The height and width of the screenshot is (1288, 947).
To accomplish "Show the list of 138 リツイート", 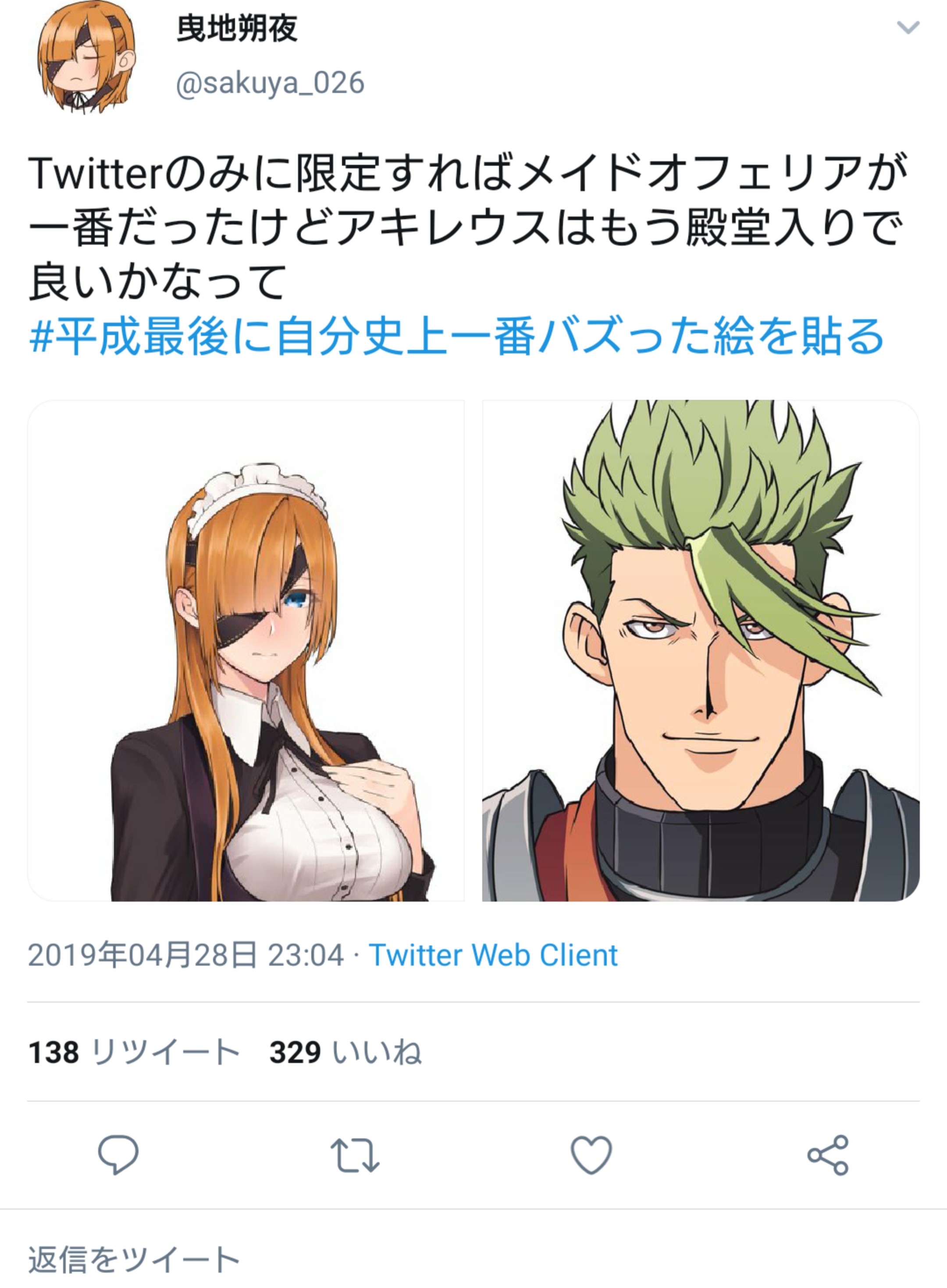I will click(x=134, y=1053).
